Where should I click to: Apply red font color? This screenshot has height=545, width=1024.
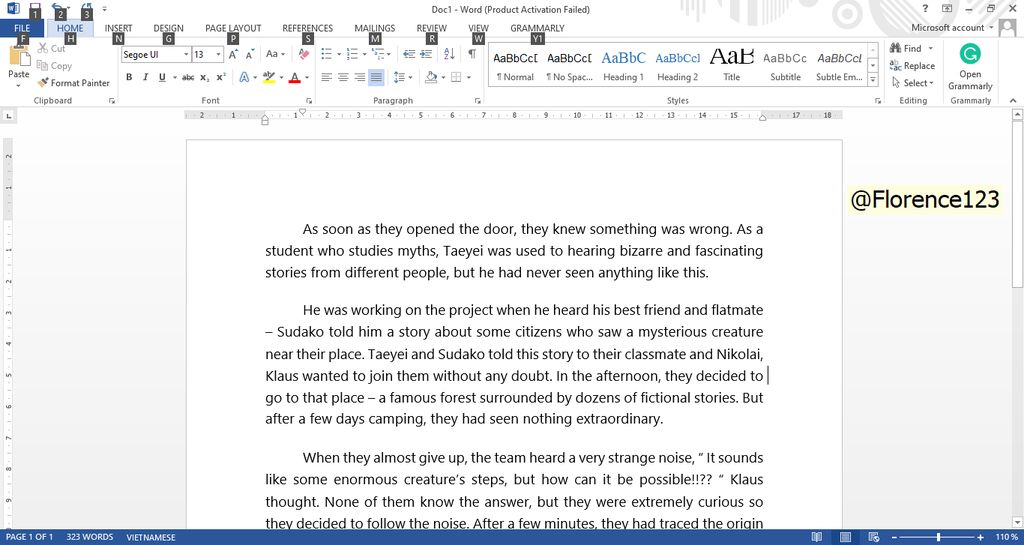295,77
